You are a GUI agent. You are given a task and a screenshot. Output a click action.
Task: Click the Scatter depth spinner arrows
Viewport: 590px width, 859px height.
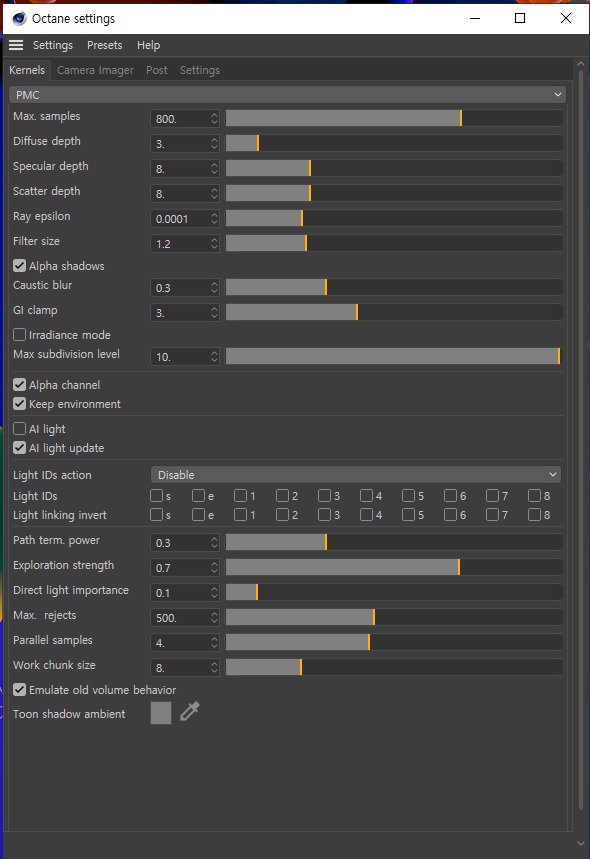pos(214,193)
